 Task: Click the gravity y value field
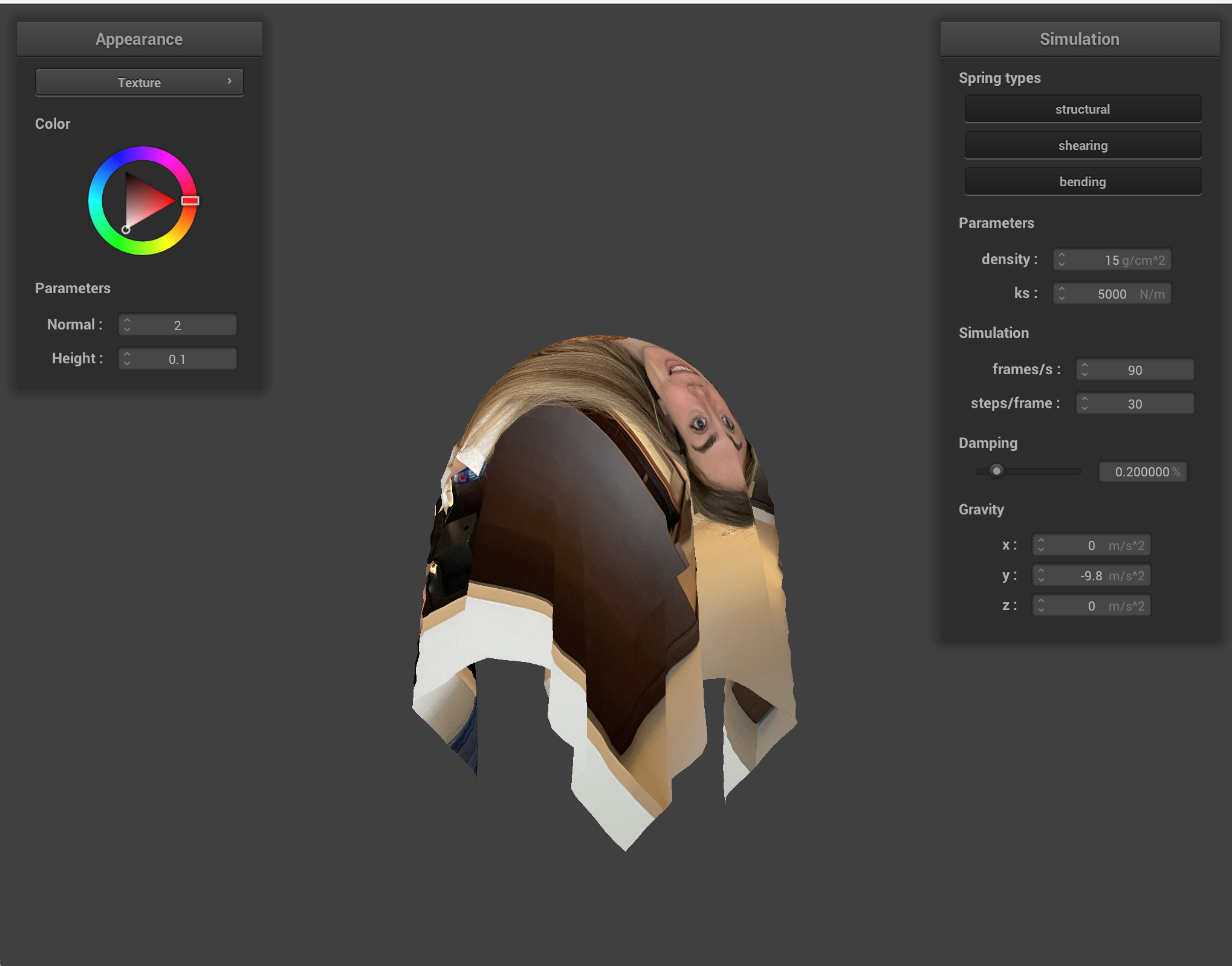[1091, 575]
